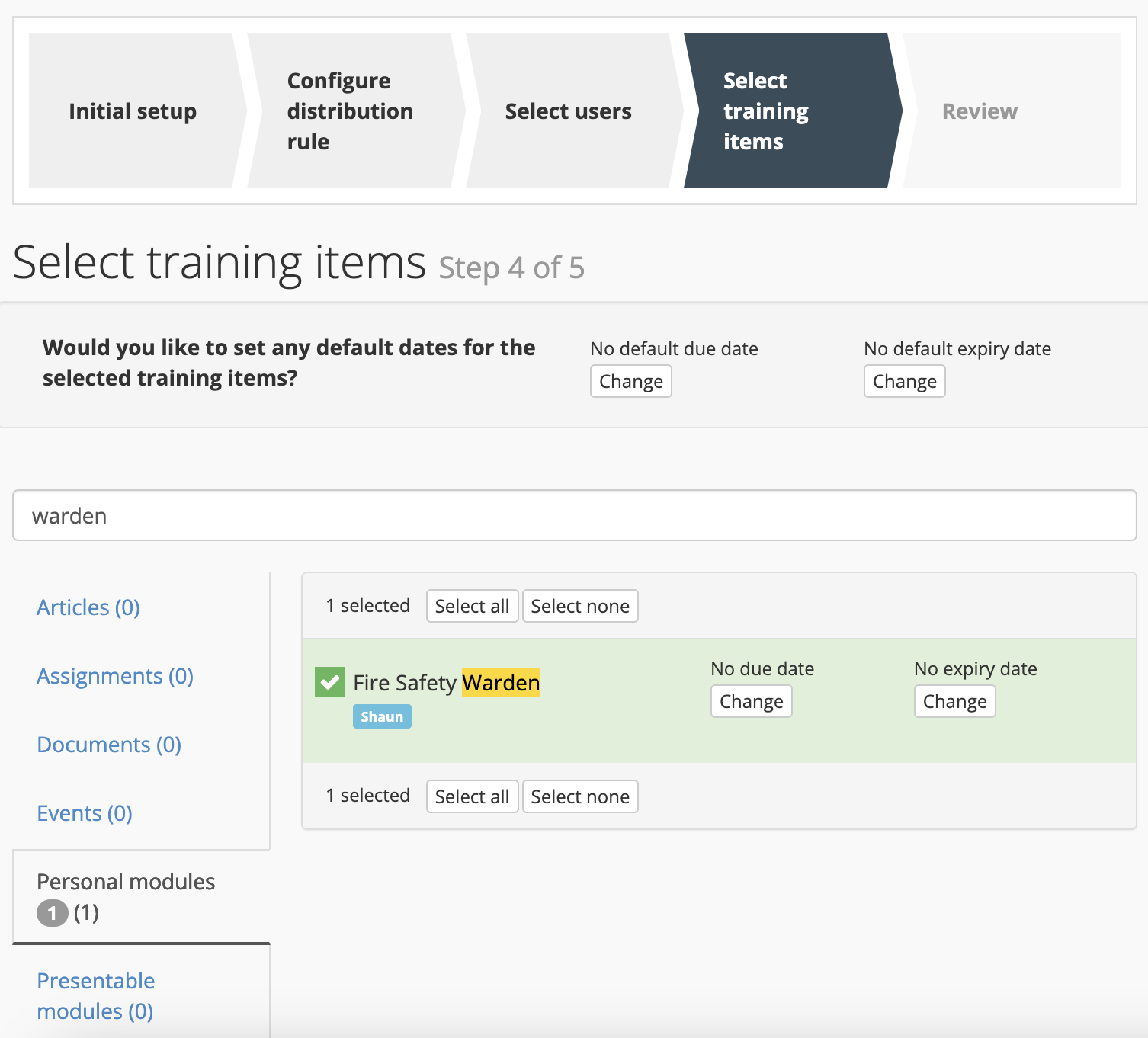Uncheck the Fire Safety Warden checkbox
Screen dimensions: 1148x1038
[329, 682]
